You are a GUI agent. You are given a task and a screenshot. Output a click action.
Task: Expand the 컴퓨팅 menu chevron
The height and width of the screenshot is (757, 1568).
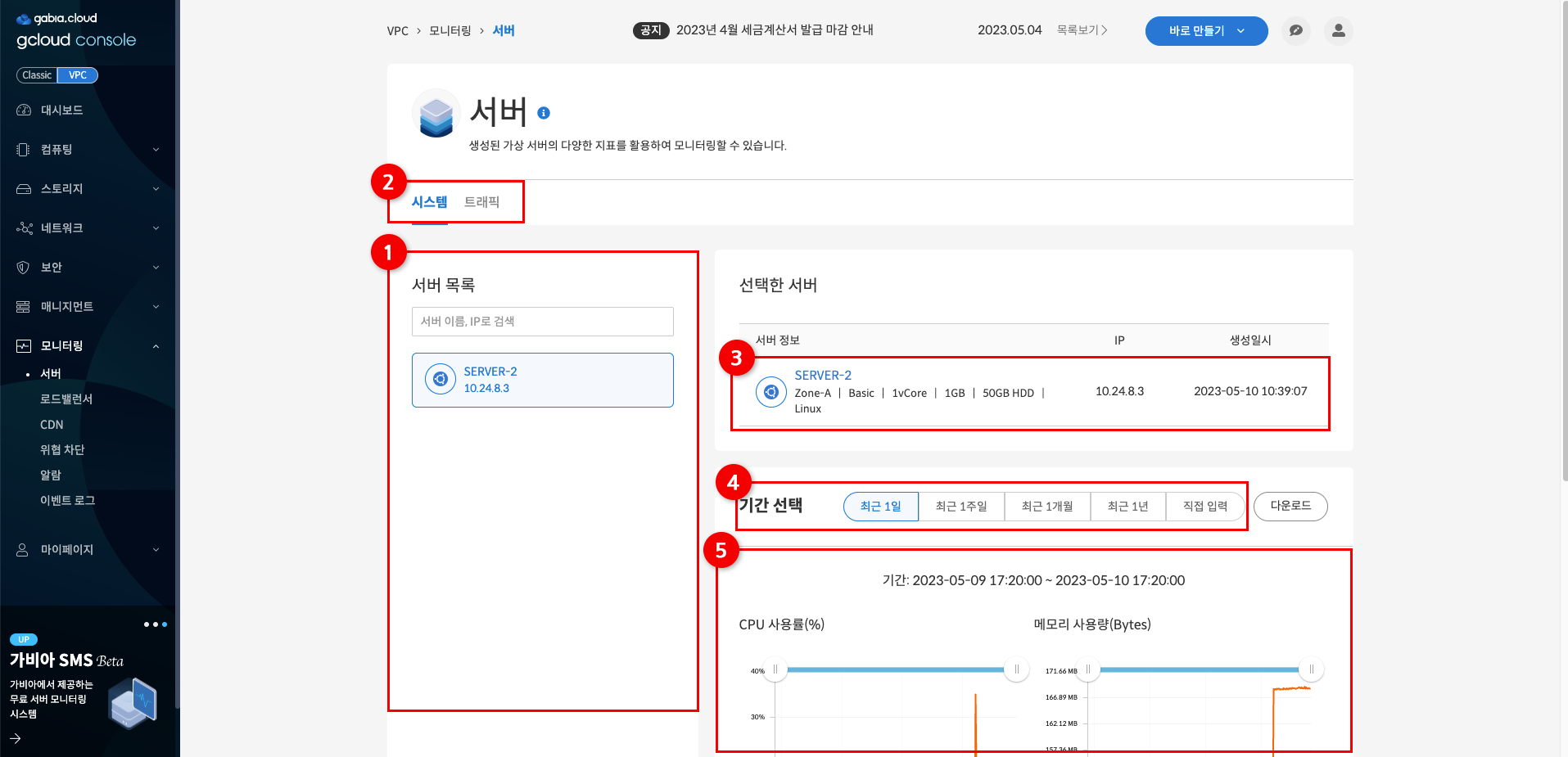pyautogui.click(x=156, y=150)
